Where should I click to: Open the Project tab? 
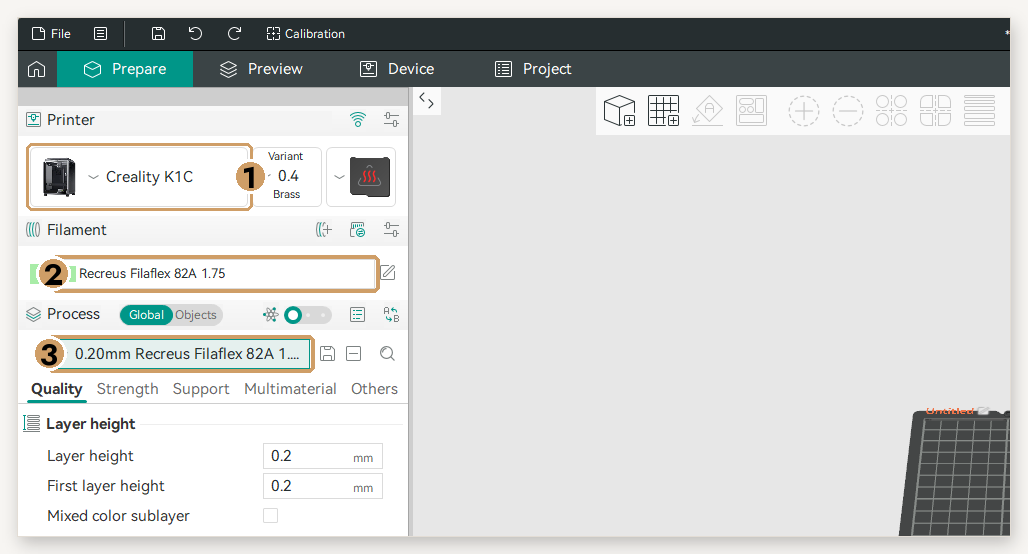(x=533, y=69)
